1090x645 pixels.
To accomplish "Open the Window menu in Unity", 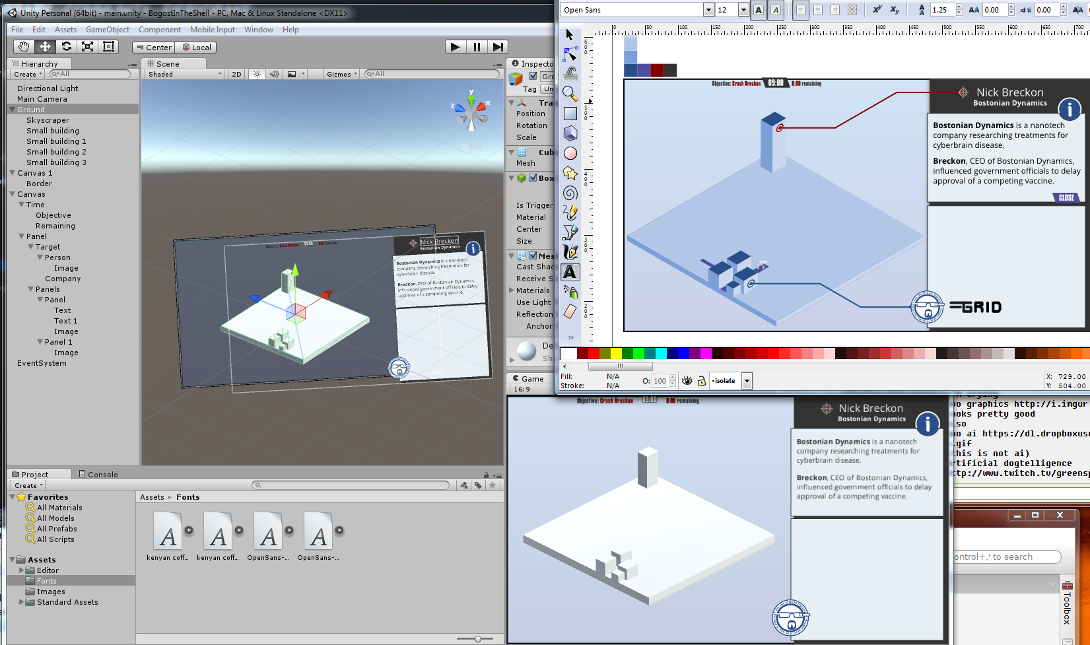I will [x=259, y=29].
